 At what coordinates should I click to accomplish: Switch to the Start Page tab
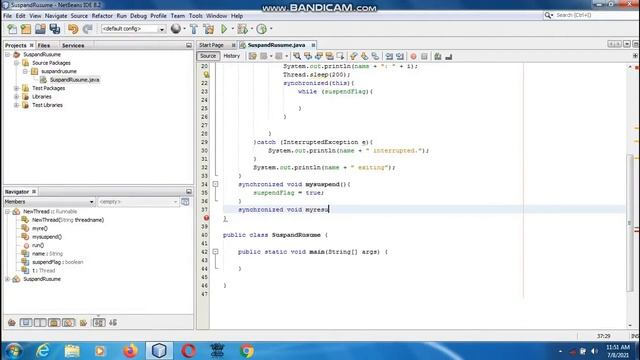(211, 45)
